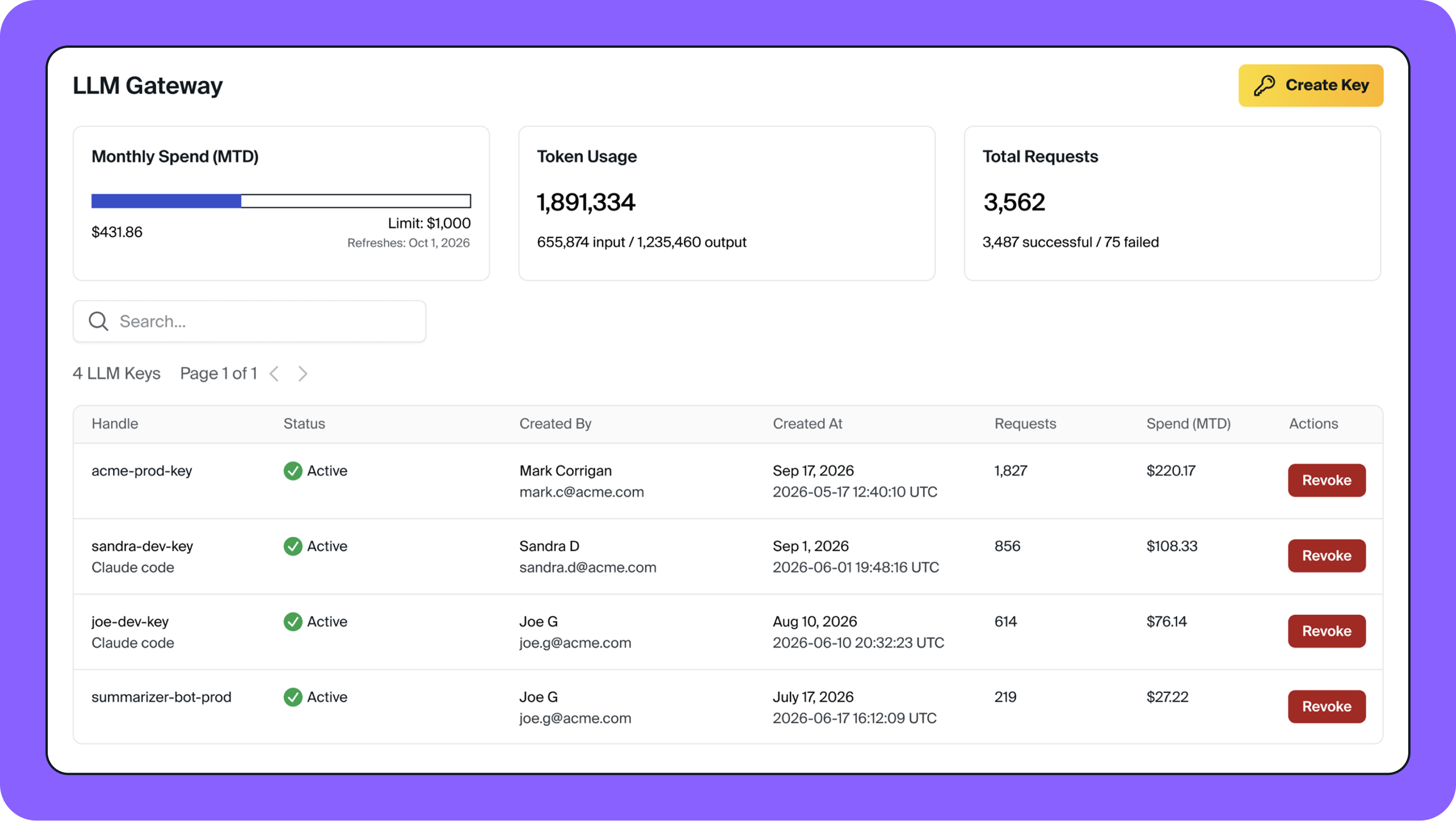This screenshot has height=821, width=1456.
Task: Click the Actions column header
Action: 1313,424
